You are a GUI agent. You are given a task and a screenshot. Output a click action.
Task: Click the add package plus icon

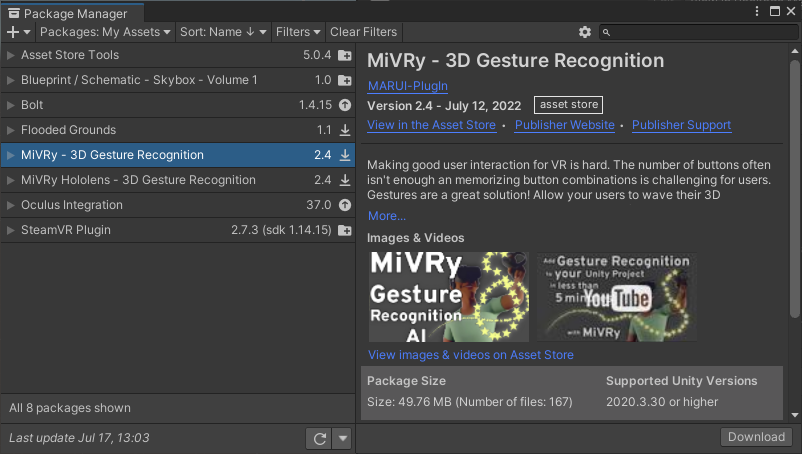coord(18,32)
